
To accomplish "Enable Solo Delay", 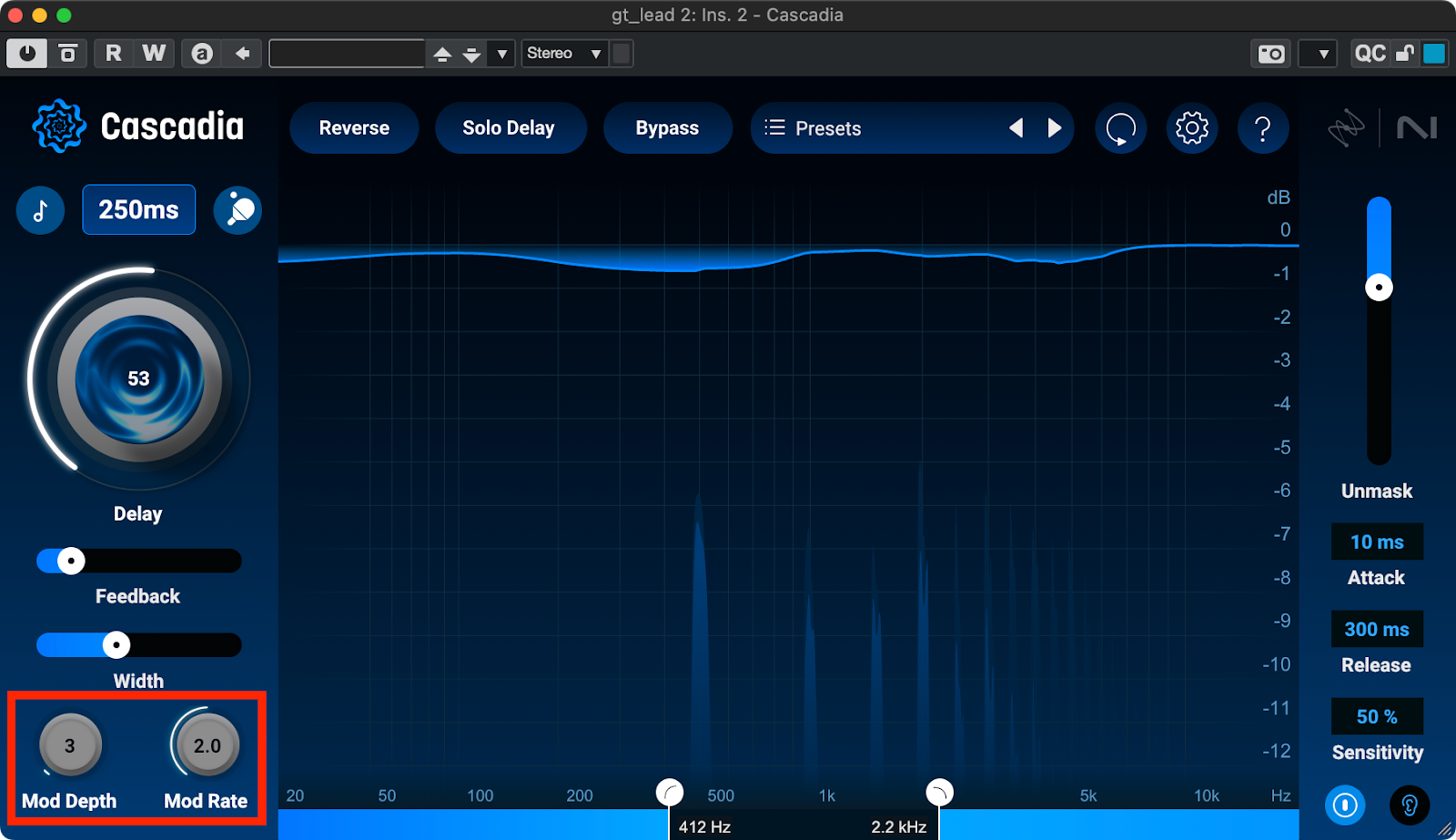I will click(509, 128).
